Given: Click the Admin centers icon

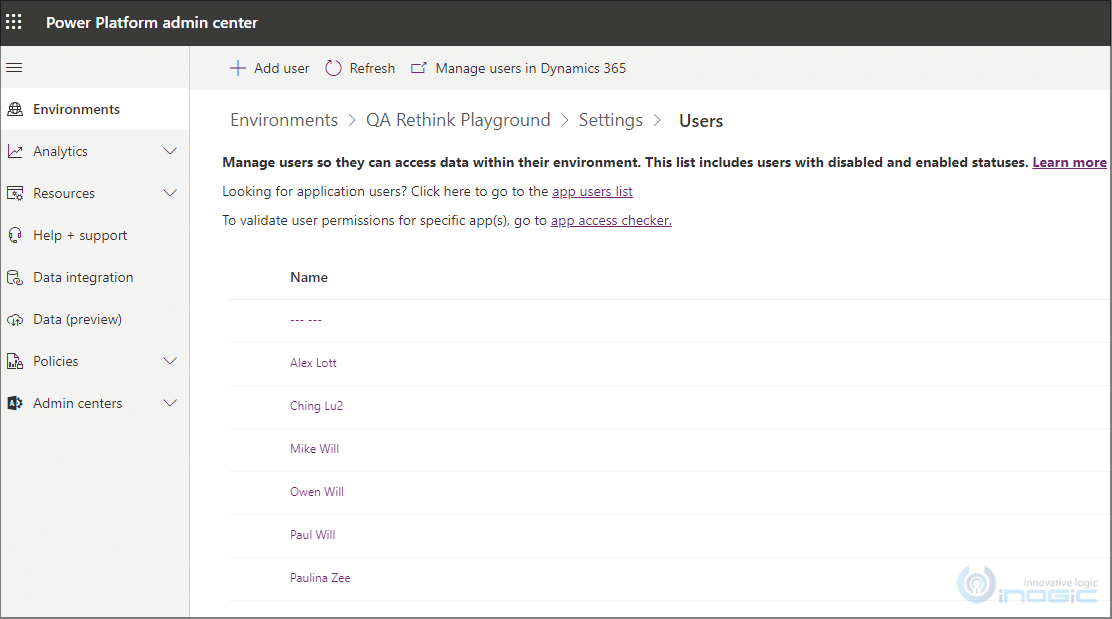Looking at the screenshot, I should (15, 403).
